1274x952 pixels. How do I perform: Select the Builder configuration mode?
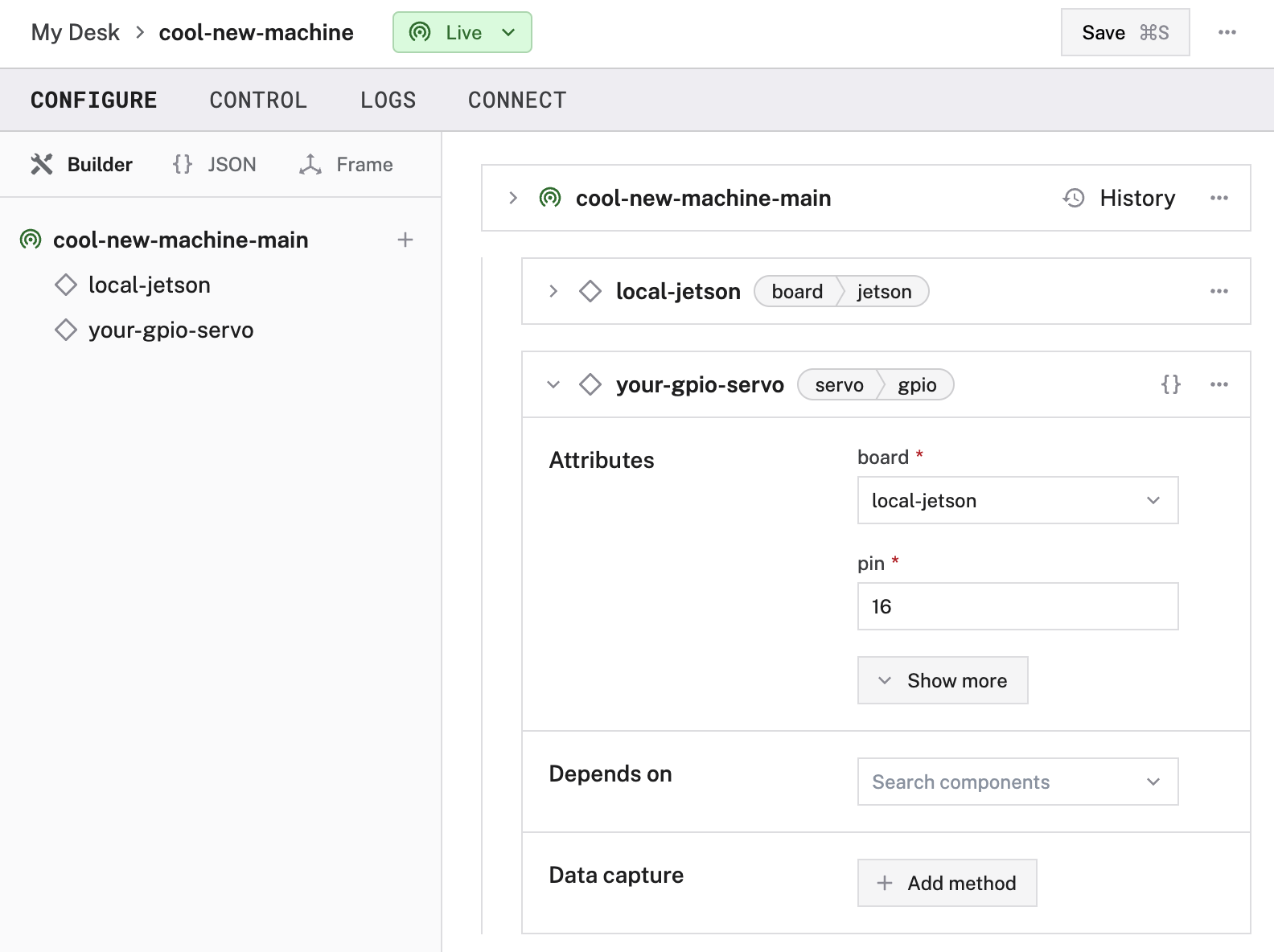(x=82, y=165)
